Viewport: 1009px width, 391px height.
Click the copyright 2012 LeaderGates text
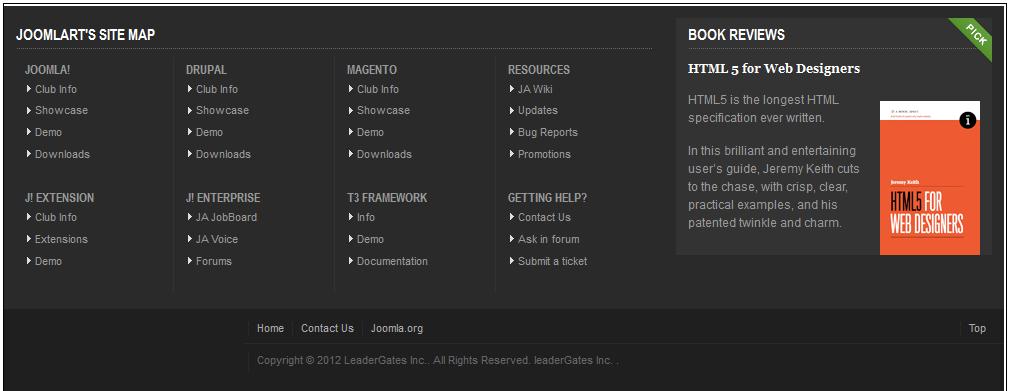tap(438, 360)
